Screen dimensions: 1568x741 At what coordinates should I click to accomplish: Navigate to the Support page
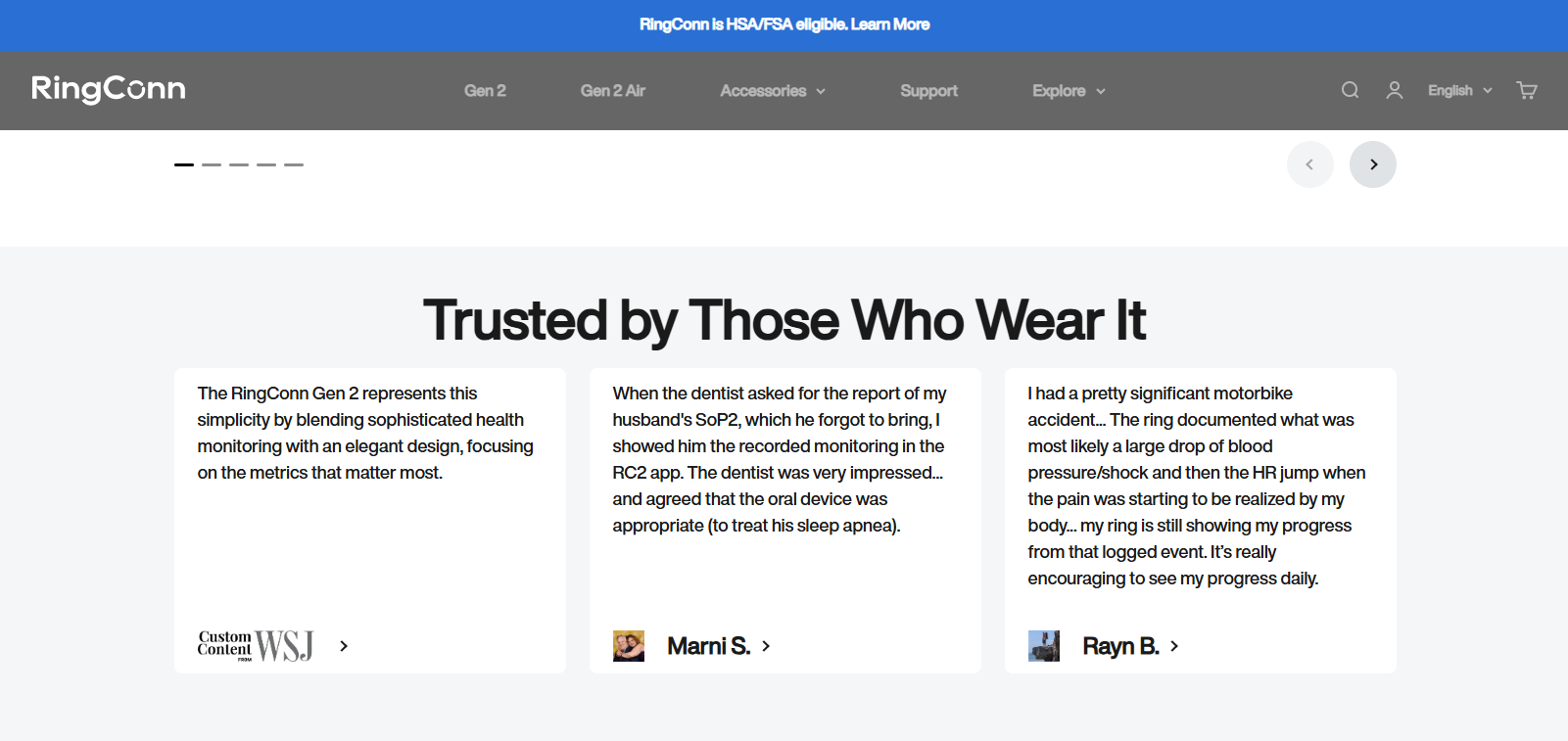928,91
